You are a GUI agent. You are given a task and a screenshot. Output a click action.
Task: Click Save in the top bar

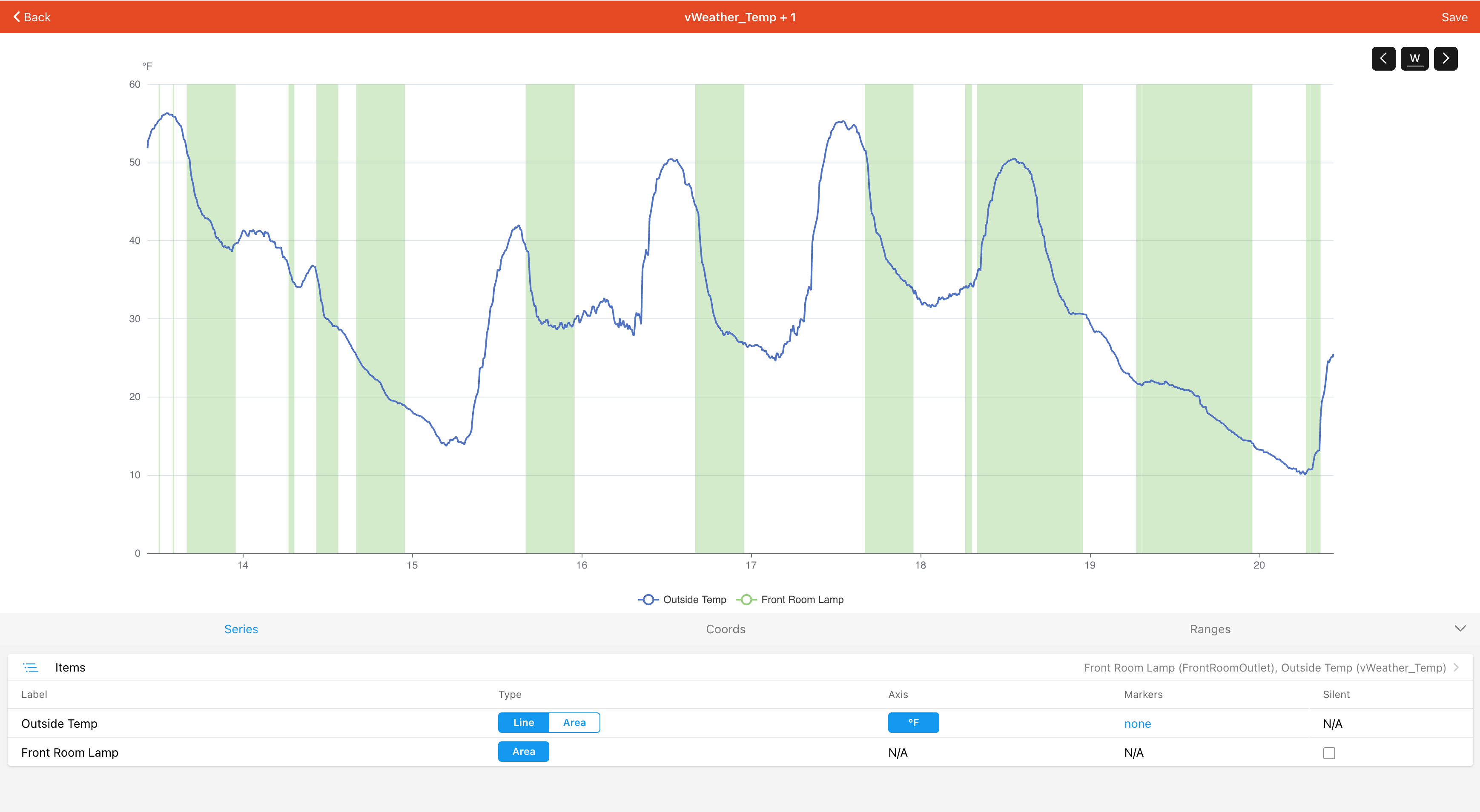point(1454,17)
